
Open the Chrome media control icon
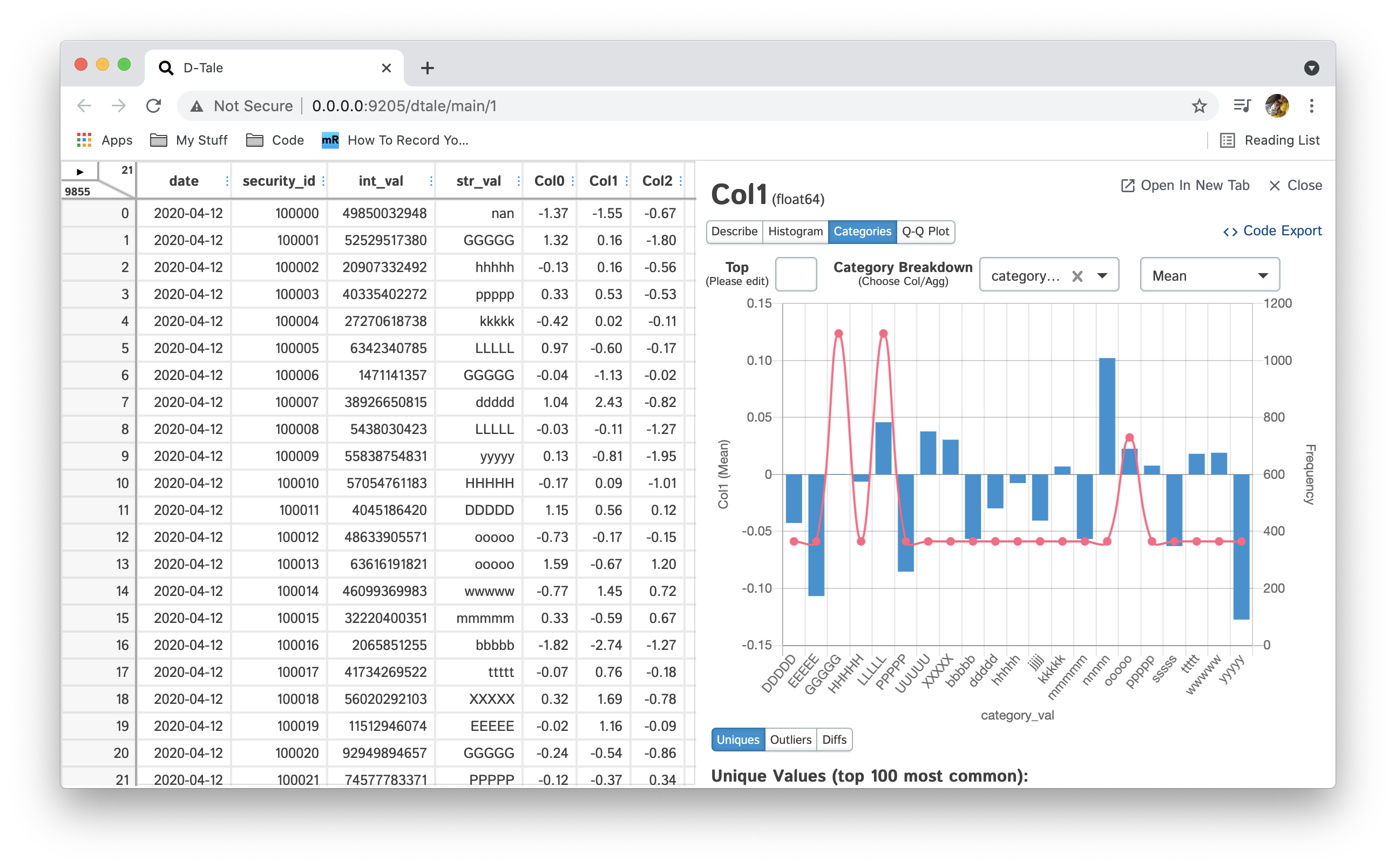coord(1242,106)
